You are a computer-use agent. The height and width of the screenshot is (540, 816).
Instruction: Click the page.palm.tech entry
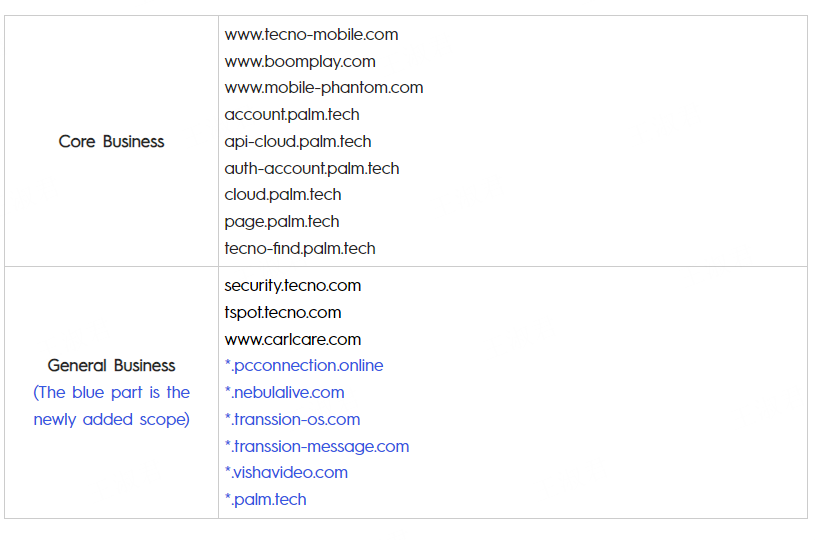(282, 221)
